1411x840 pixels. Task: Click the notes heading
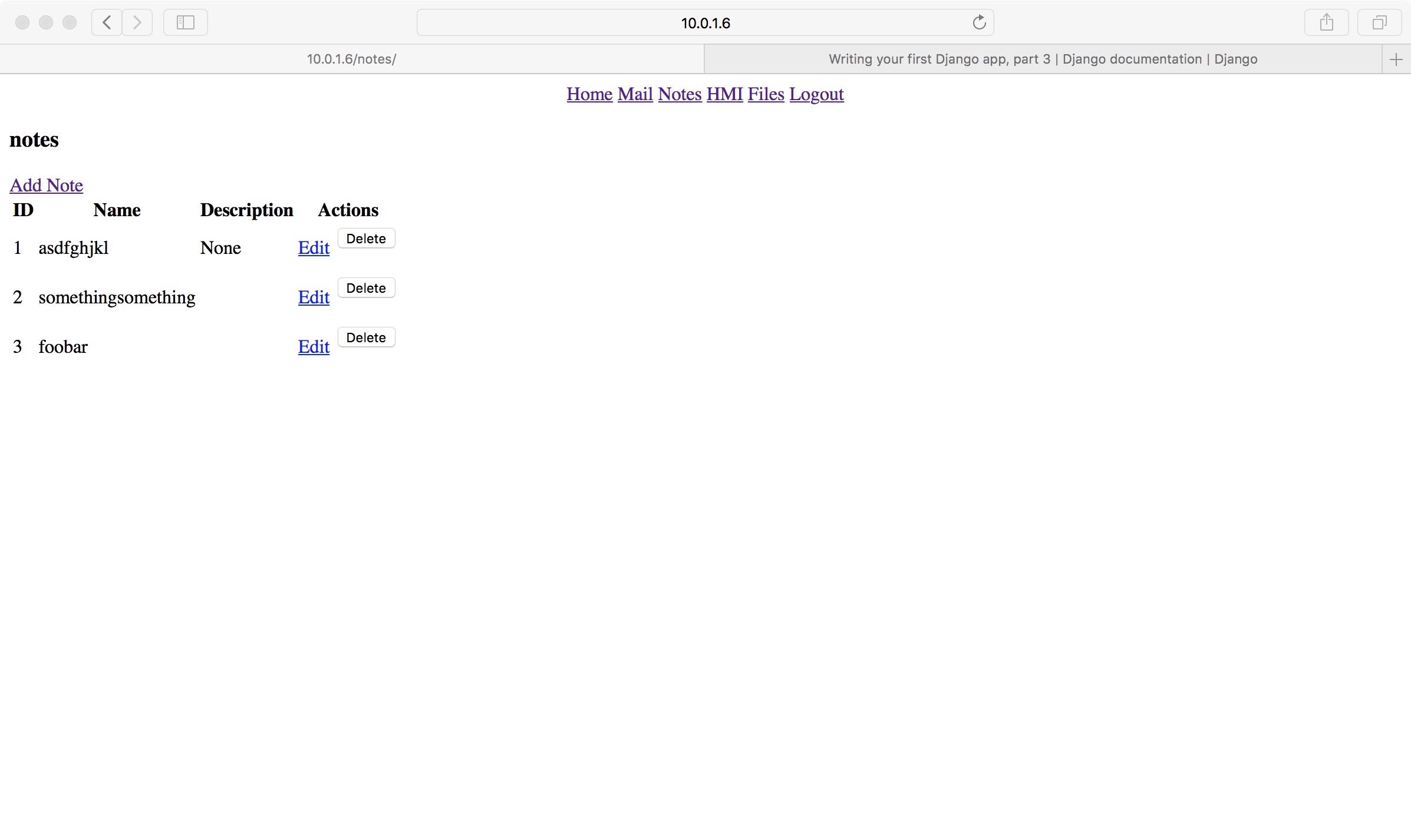(x=34, y=140)
